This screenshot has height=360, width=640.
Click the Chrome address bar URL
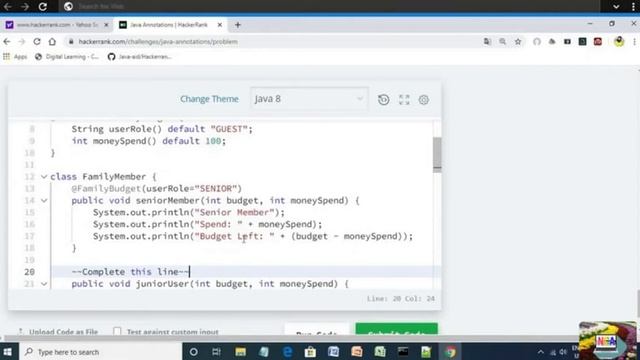158,42
